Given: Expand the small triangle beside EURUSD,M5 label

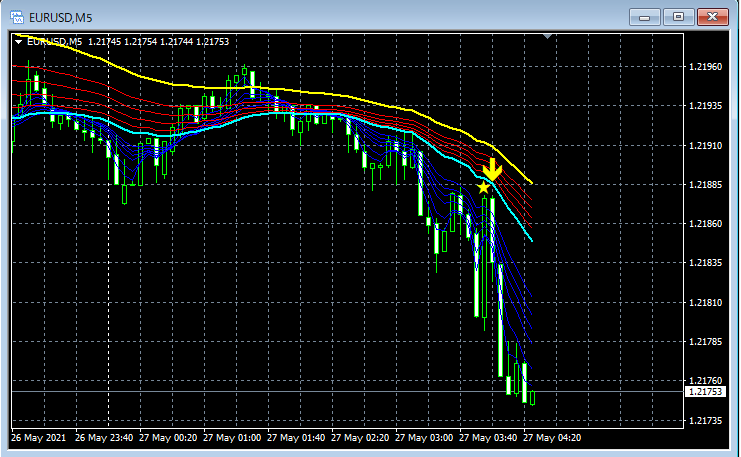Looking at the screenshot, I should [x=18, y=42].
